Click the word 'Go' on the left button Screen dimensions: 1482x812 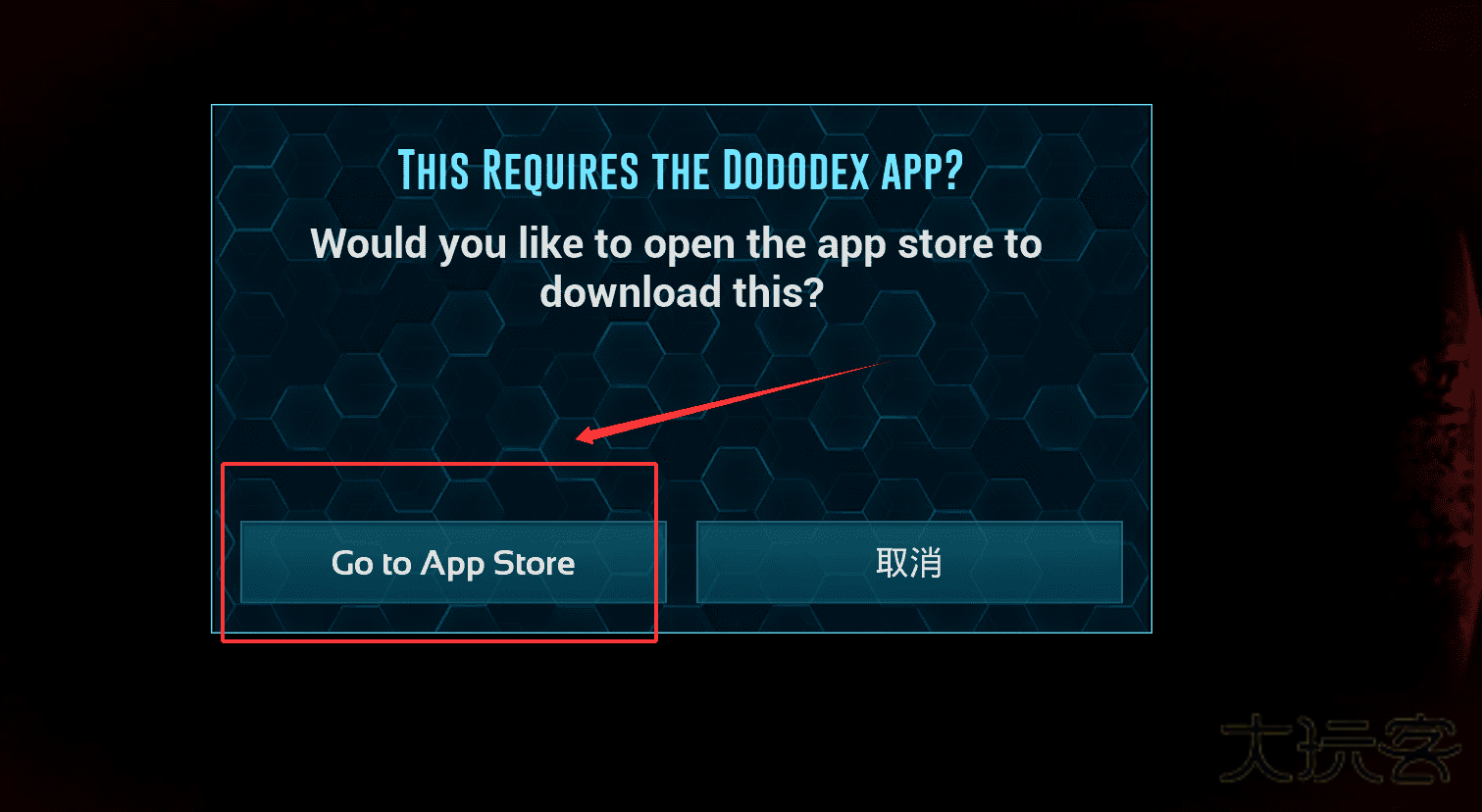tap(352, 563)
